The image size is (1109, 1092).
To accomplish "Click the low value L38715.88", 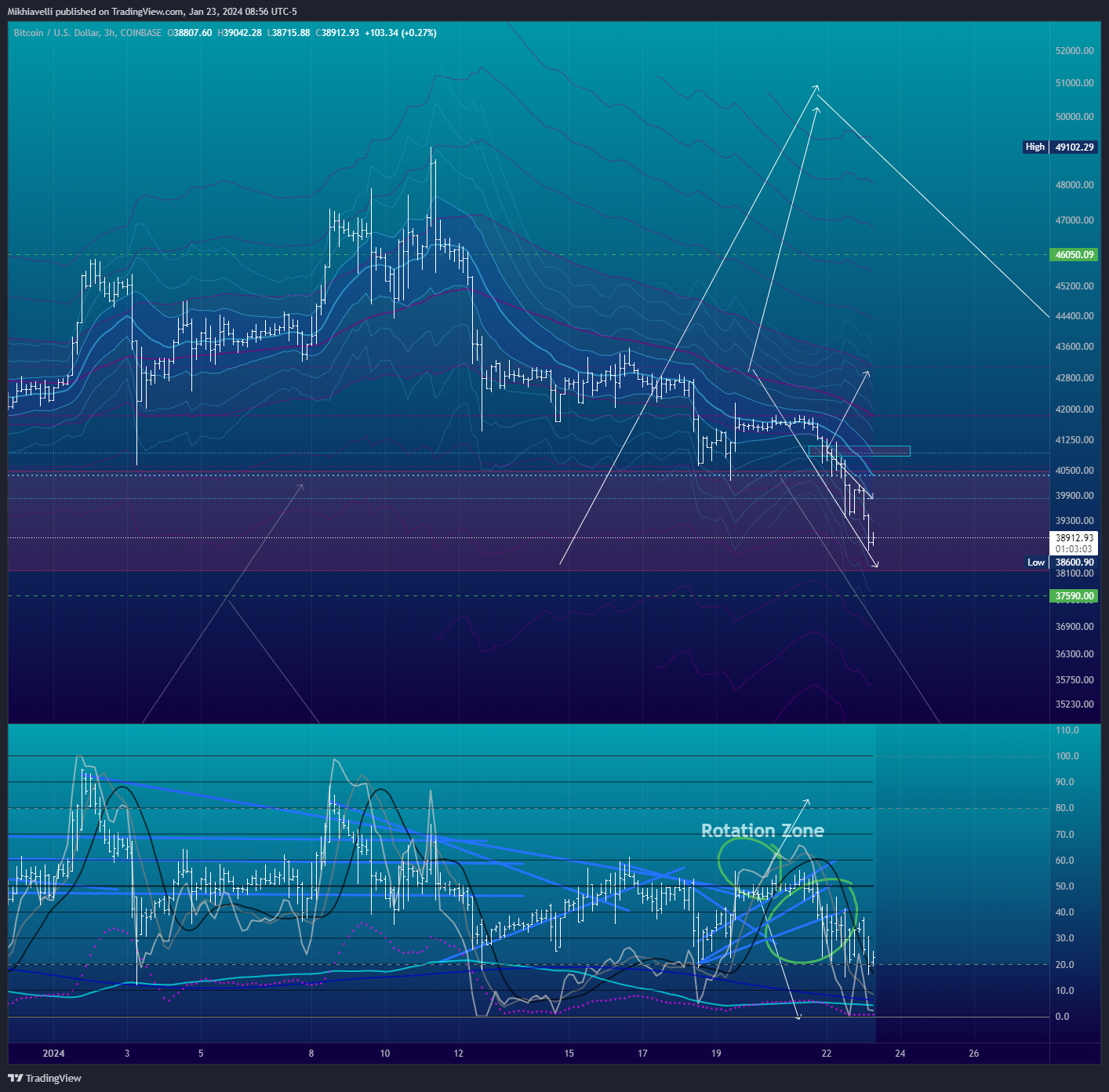I will 289,33.
